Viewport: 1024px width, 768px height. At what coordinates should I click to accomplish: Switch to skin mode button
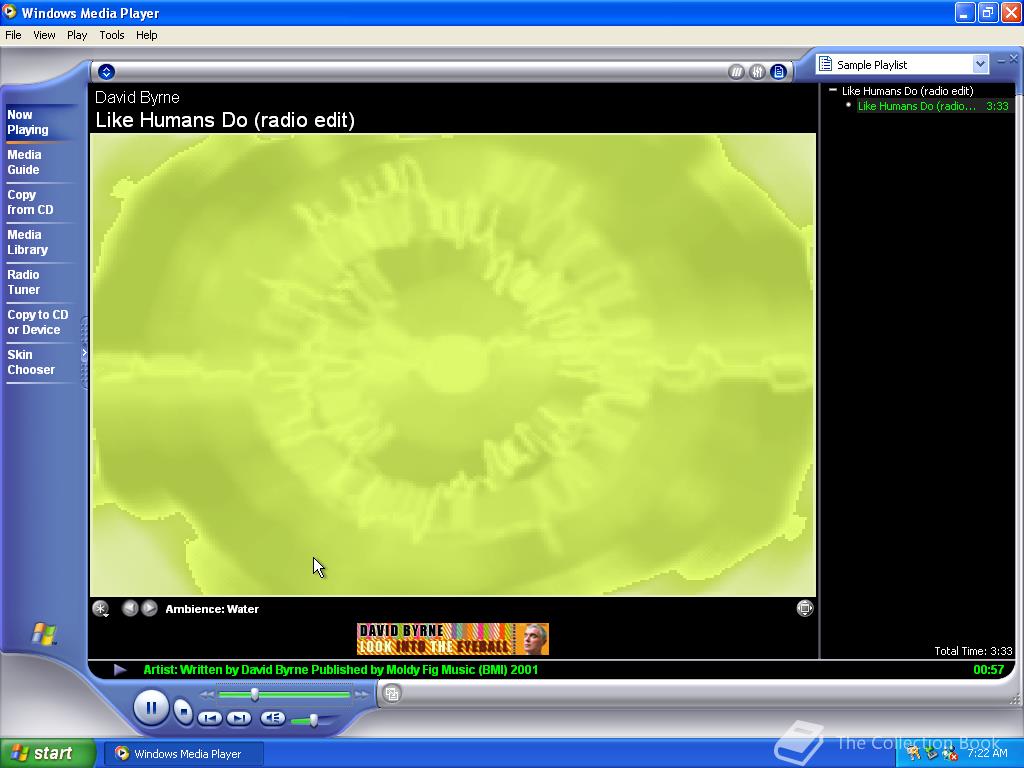(392, 694)
